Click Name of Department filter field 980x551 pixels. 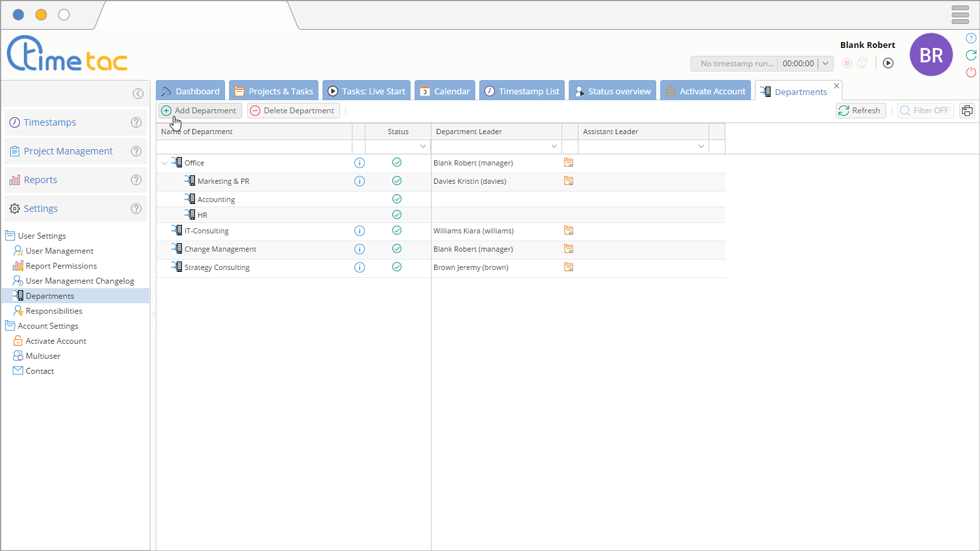pyautogui.click(x=254, y=147)
